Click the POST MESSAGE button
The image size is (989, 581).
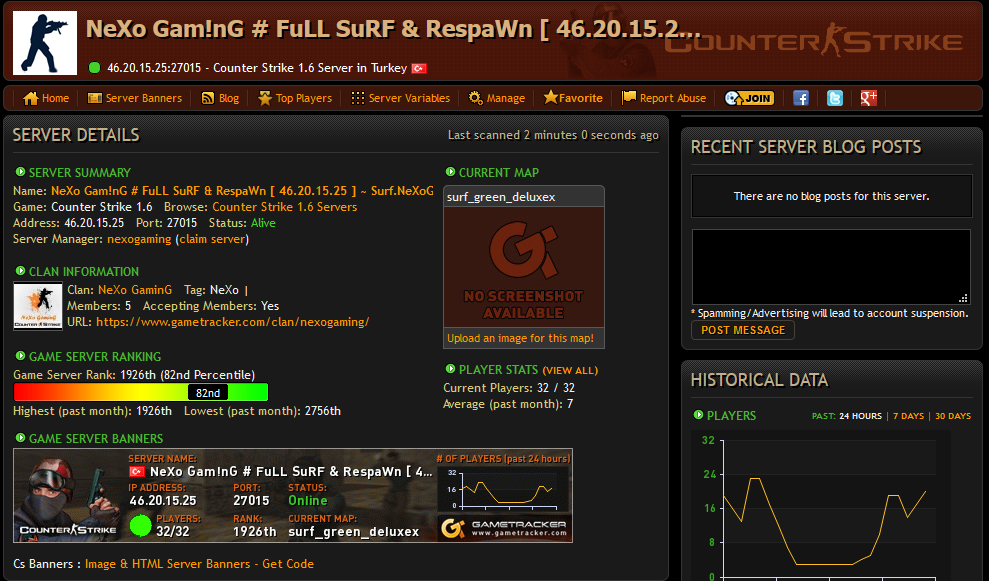(x=743, y=330)
